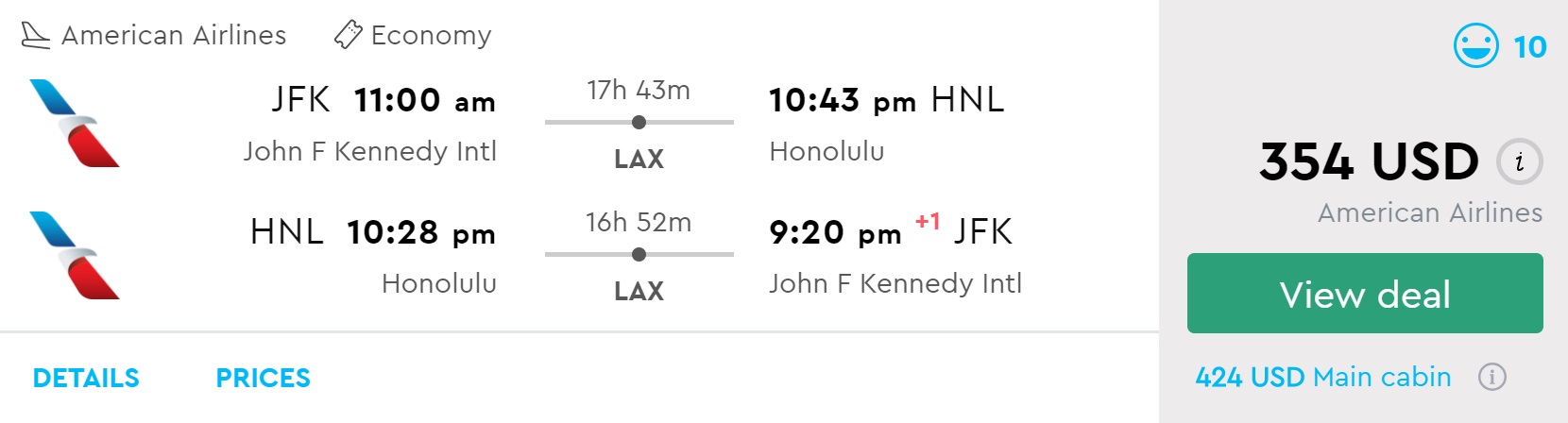This screenshot has height=423, width=1568.
Task: Click the HNL 10:28 pm departure time
Action: coord(420,232)
